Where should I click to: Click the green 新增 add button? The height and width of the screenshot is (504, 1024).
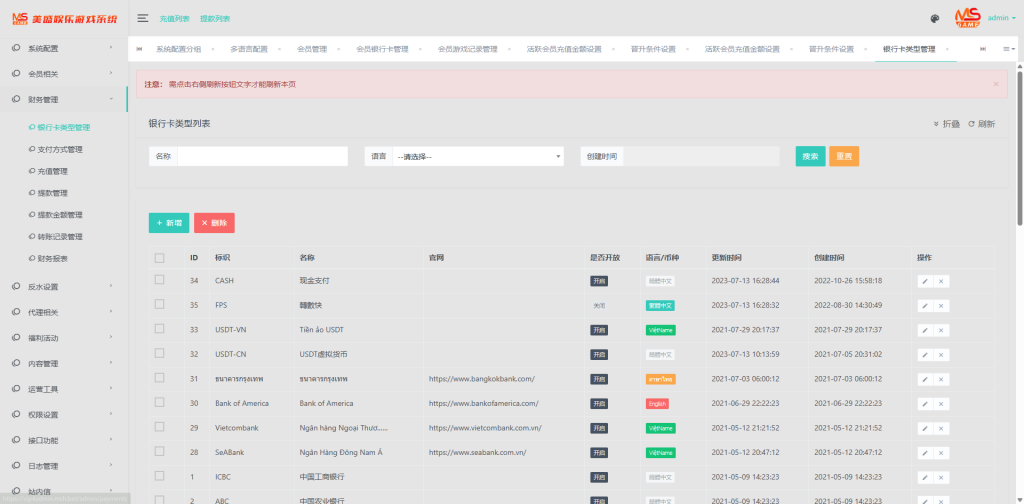169,223
